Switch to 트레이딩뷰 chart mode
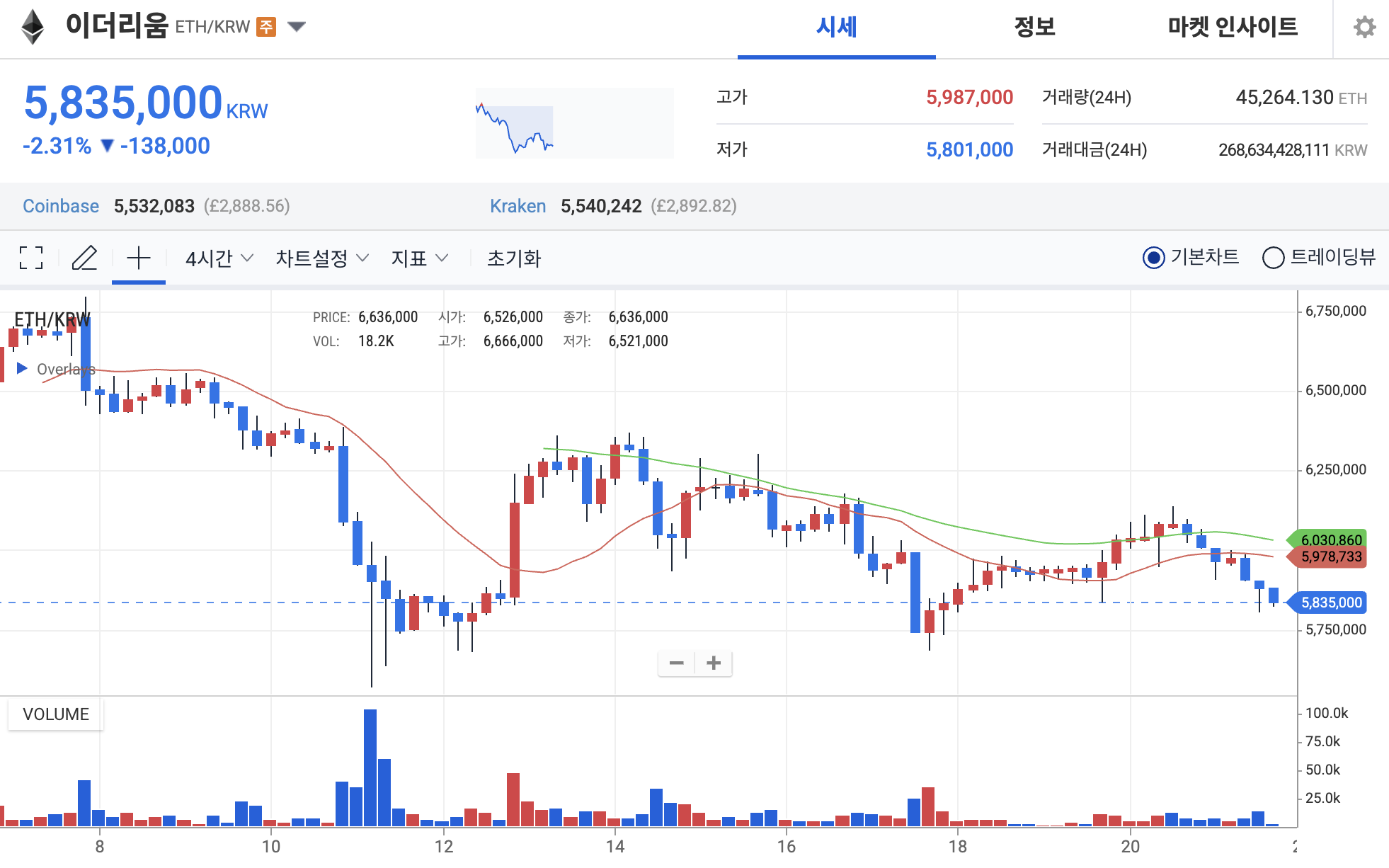Screen dimensions: 1389x868 [1275, 258]
